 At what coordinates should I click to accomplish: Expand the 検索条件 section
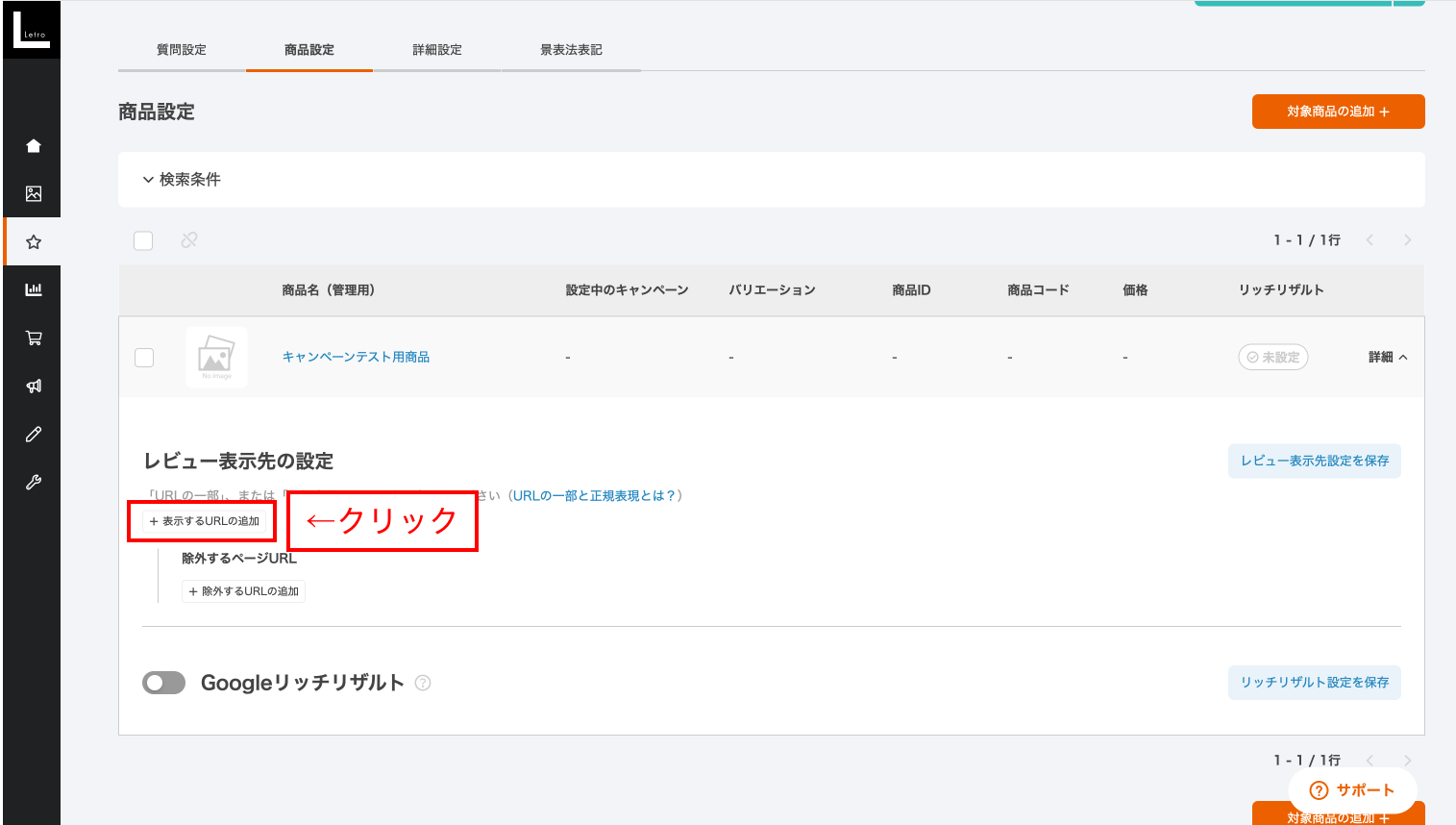click(x=182, y=180)
